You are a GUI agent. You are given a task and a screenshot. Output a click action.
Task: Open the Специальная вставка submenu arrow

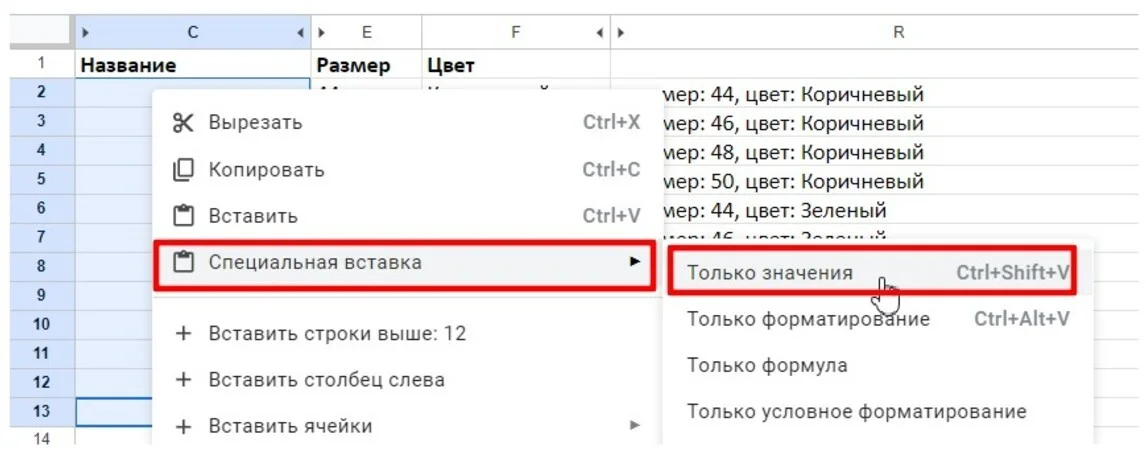(x=635, y=261)
